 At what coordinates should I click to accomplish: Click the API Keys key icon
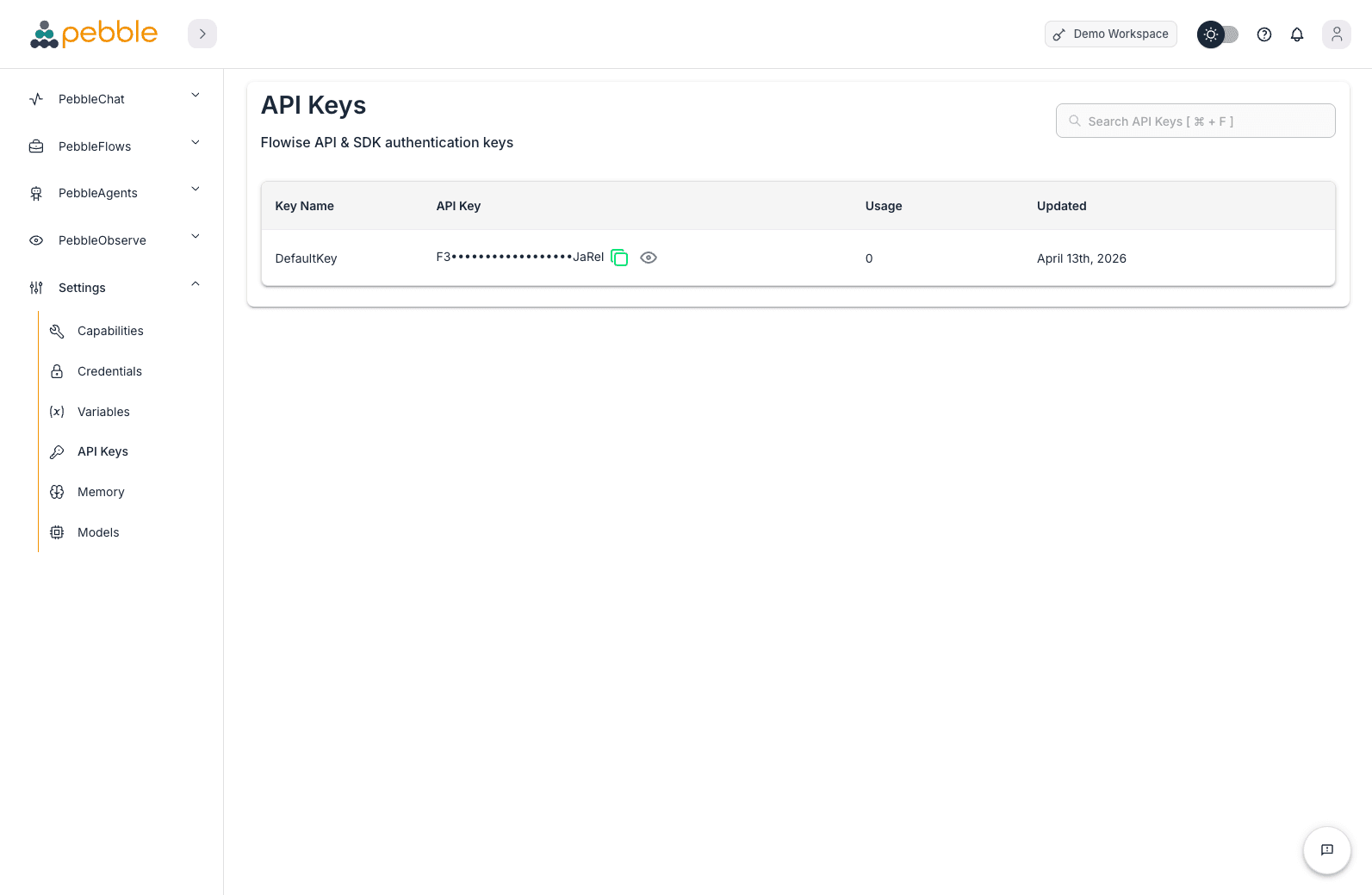57,451
